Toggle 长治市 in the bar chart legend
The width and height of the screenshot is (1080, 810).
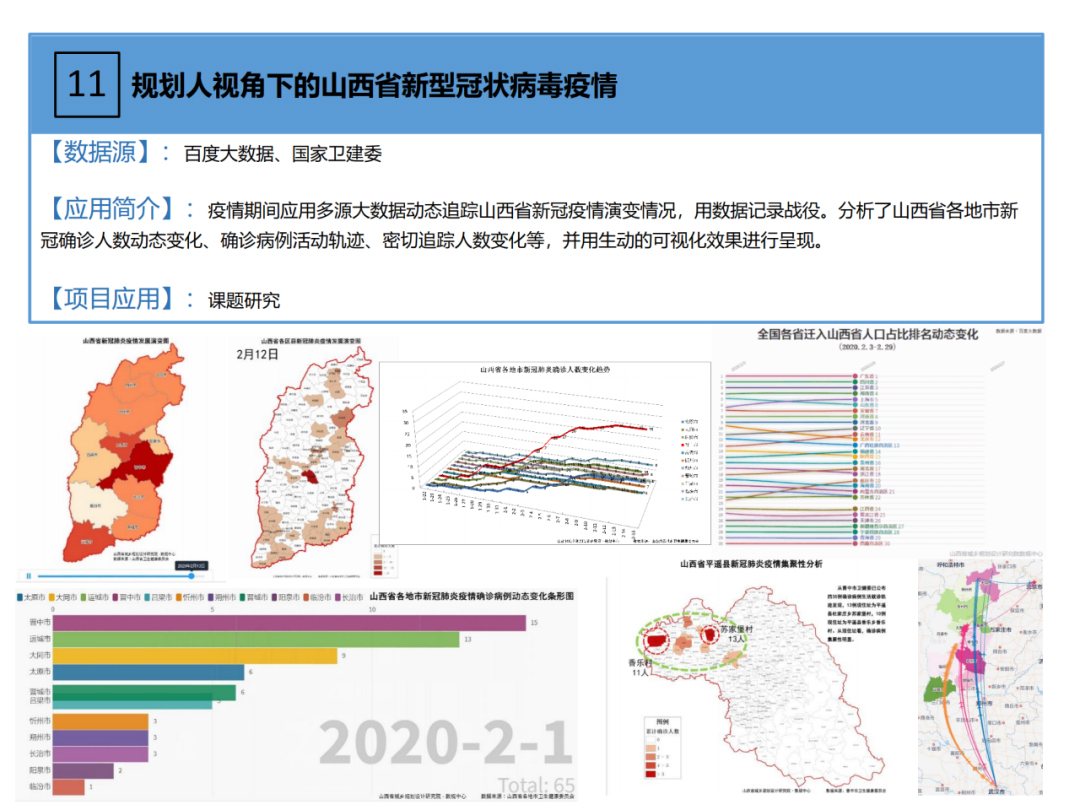pyautogui.click(x=347, y=597)
